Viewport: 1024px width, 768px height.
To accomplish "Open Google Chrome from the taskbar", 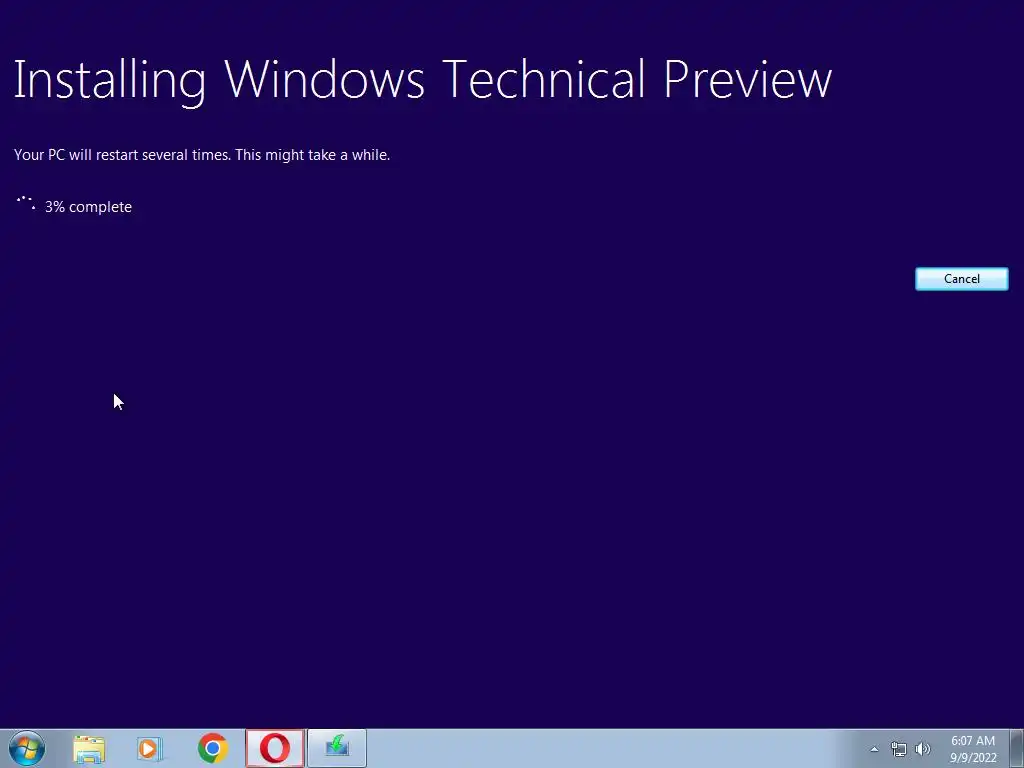I will coord(212,748).
